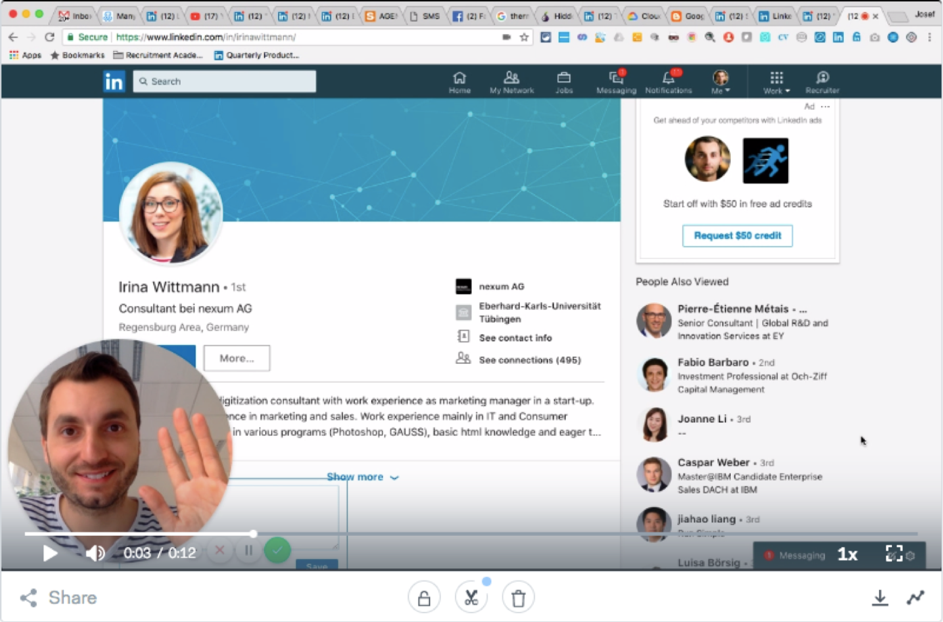The image size is (943, 622).
Task: Play the video recording
Action: [50, 553]
